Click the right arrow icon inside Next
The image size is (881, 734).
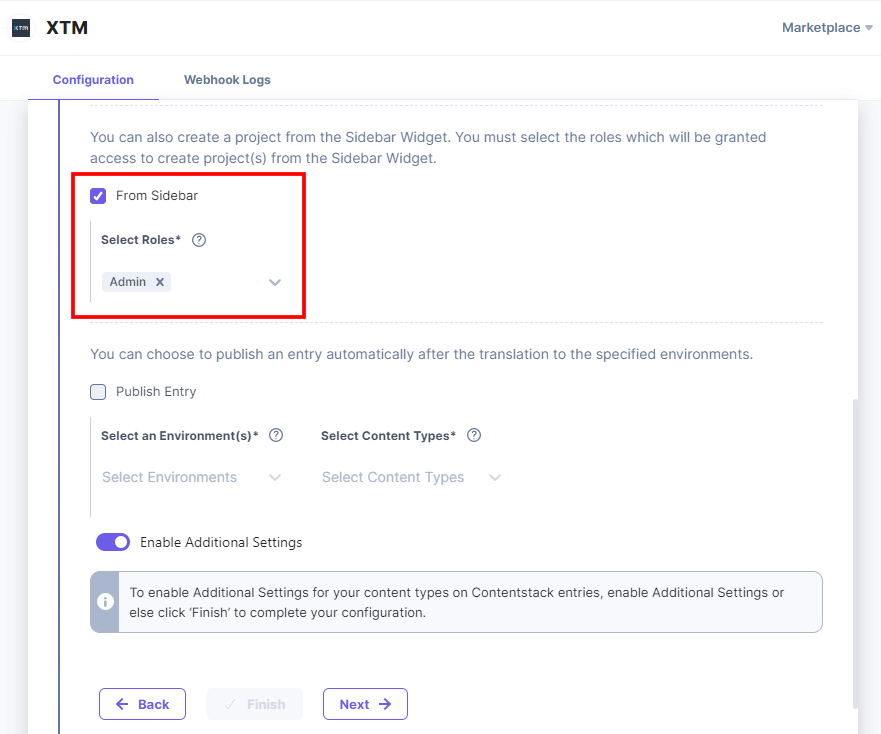pos(386,704)
